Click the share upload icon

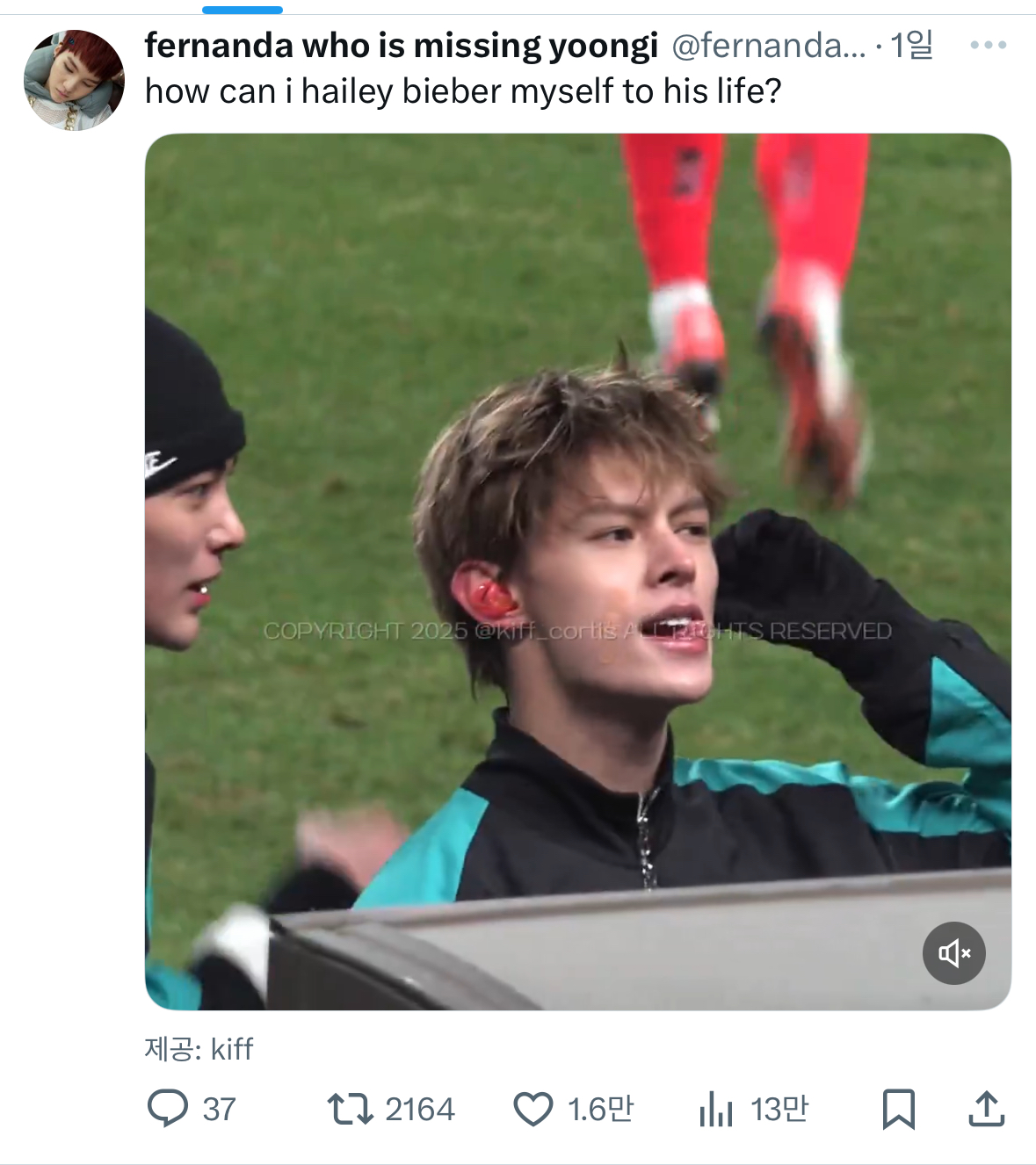click(x=986, y=1109)
